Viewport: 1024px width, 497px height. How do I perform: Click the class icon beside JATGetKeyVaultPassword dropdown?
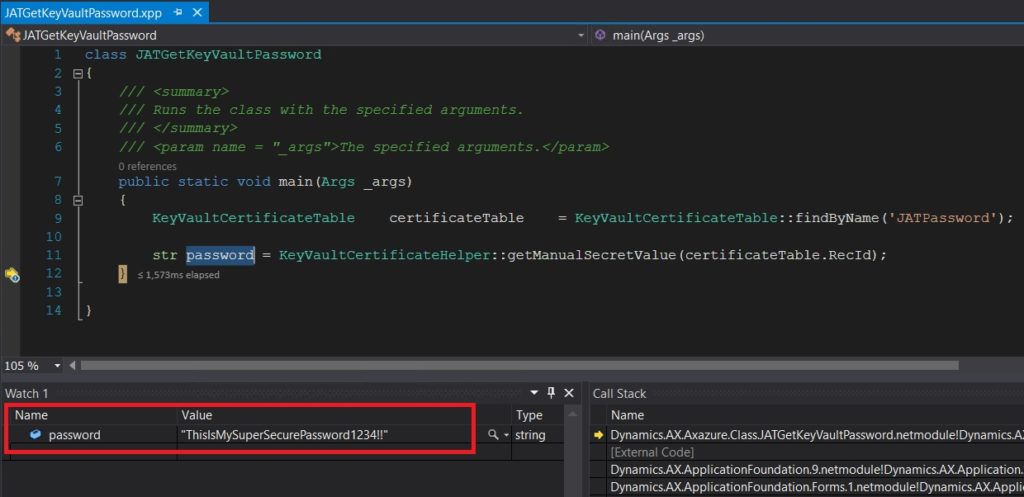12,35
